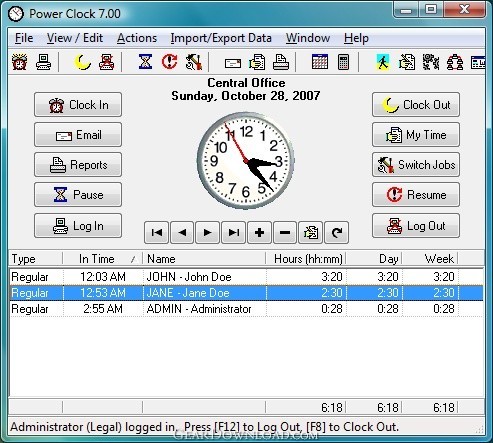Screen dimensions: 493x443
Task: Go to previous record arrow button
Action: pyautogui.click(x=182, y=232)
